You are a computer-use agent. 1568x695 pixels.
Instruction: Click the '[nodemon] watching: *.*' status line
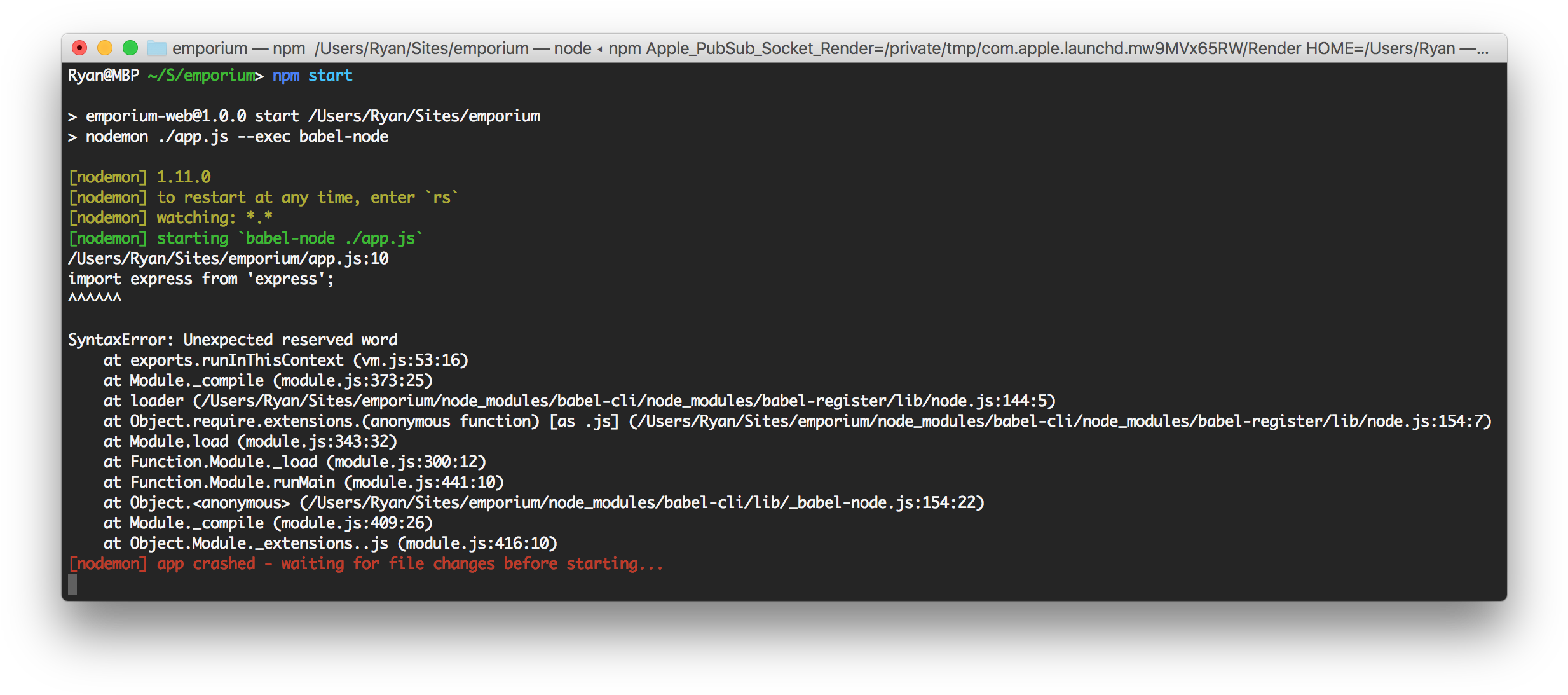pyautogui.click(x=170, y=217)
